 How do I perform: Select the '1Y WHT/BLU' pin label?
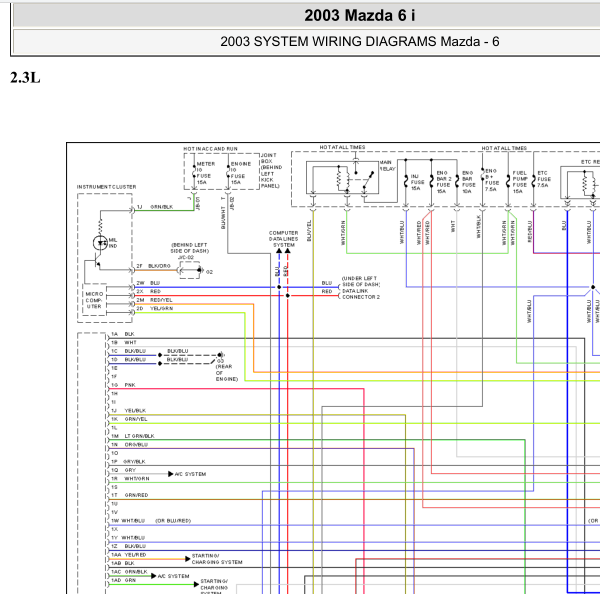(x=128, y=537)
